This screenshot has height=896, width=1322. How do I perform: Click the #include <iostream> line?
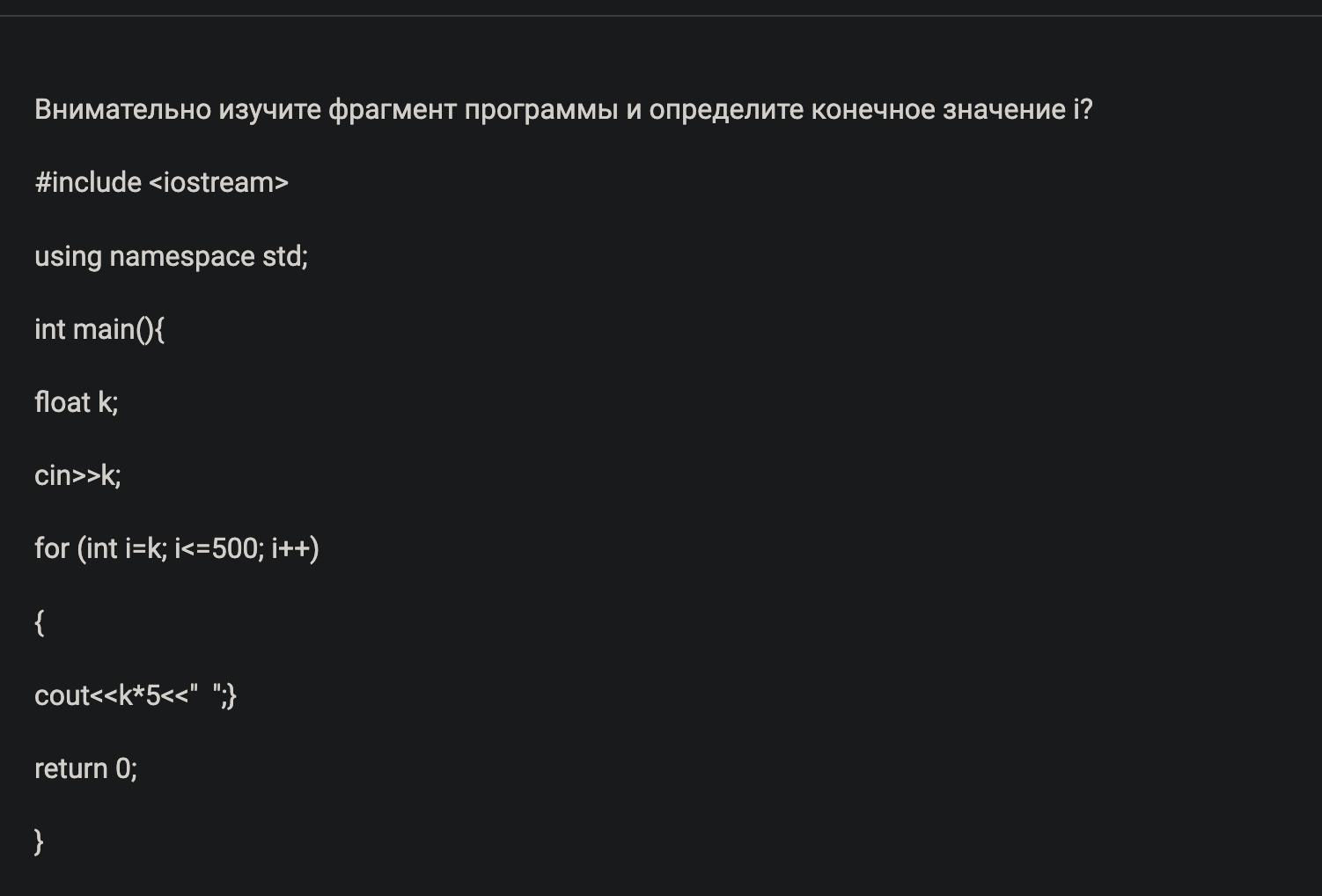(x=161, y=183)
